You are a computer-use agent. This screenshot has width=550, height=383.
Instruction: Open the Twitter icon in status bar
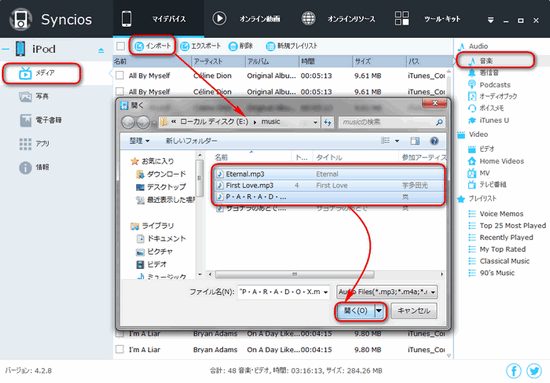pos(534,370)
